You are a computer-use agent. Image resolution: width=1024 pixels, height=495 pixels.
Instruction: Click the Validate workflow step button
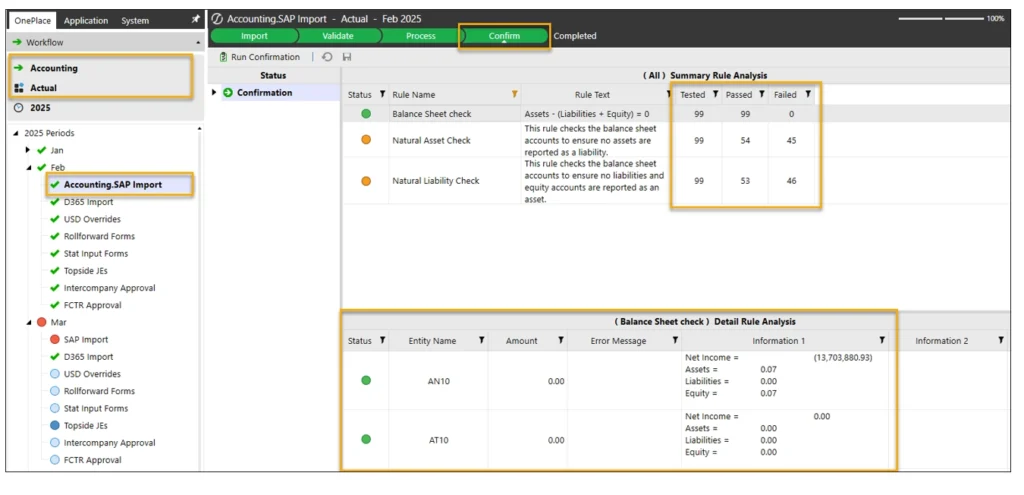337,36
